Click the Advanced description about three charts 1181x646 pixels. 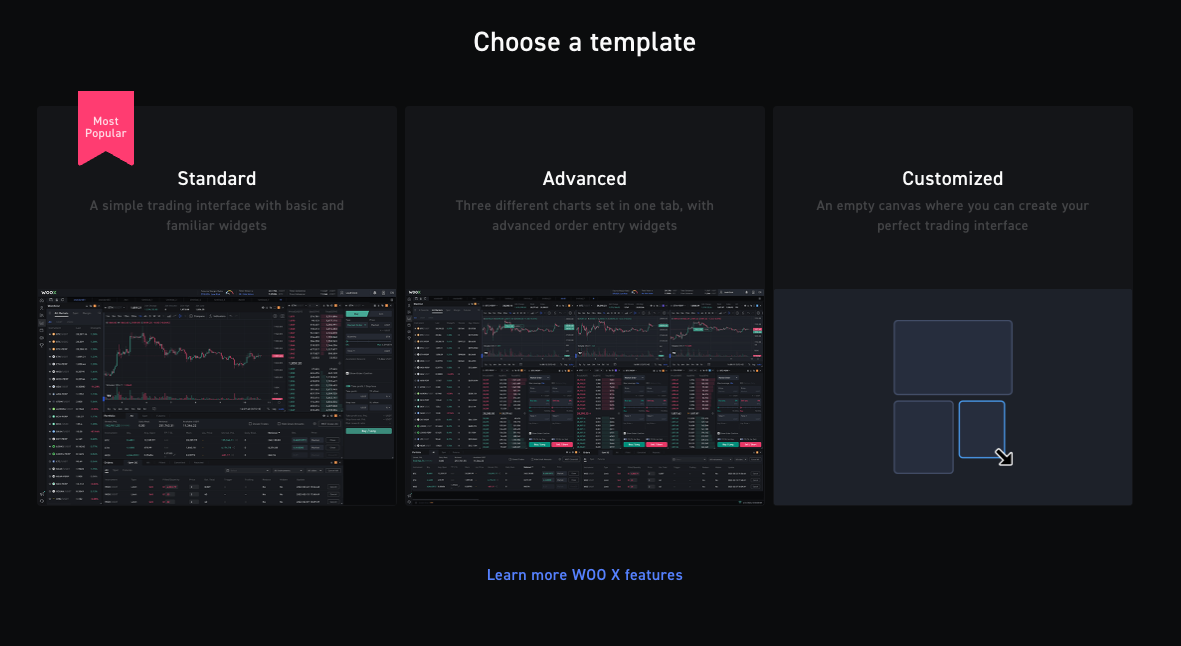tap(584, 215)
